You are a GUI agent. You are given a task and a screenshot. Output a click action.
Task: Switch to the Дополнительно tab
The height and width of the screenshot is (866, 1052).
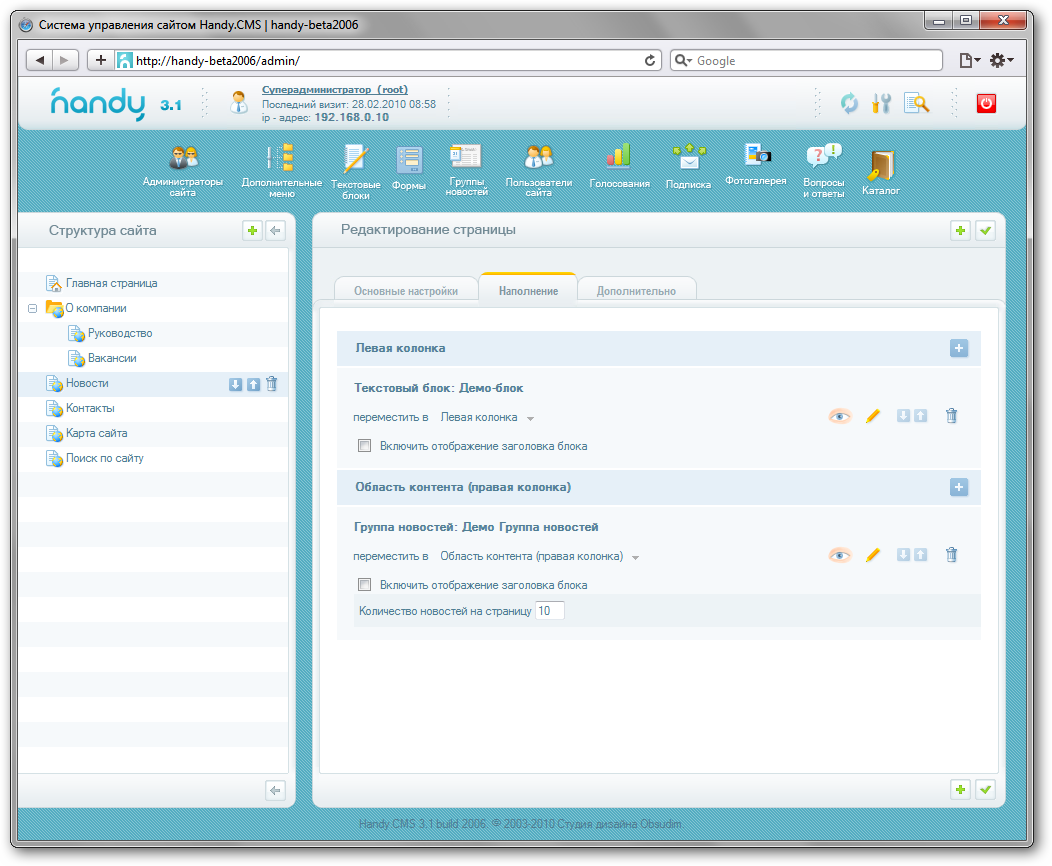tap(636, 291)
